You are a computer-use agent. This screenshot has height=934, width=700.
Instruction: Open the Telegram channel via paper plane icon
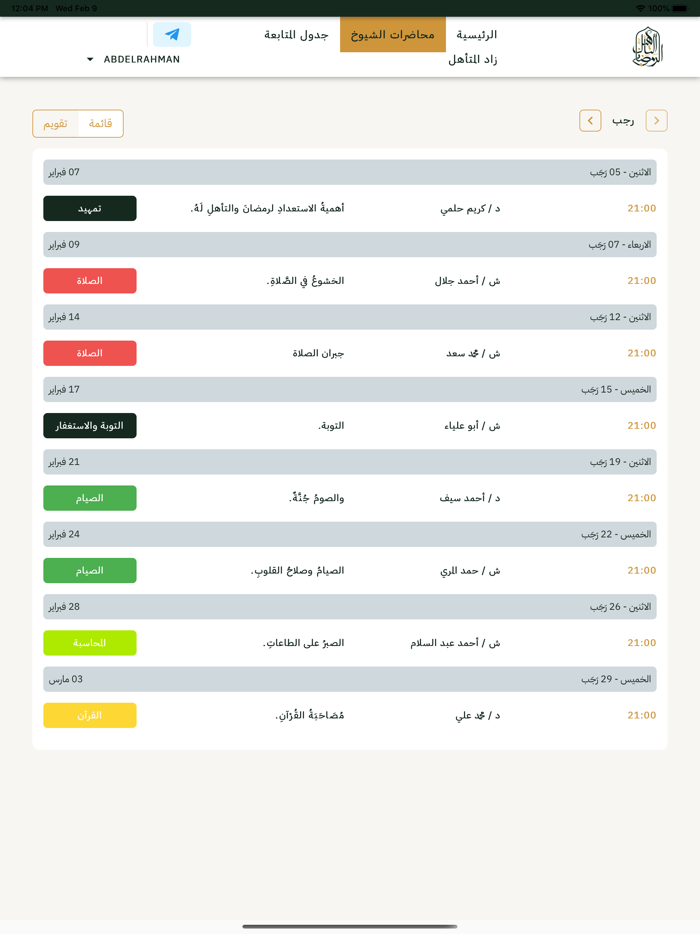(170, 34)
